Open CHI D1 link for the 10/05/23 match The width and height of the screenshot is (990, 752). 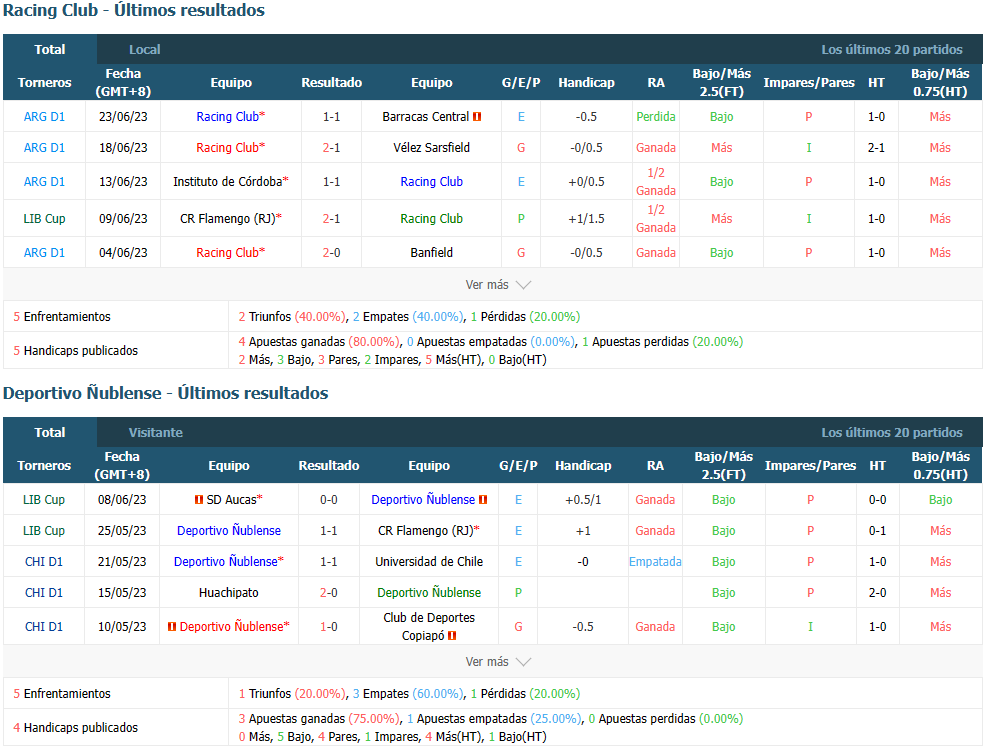point(44,627)
